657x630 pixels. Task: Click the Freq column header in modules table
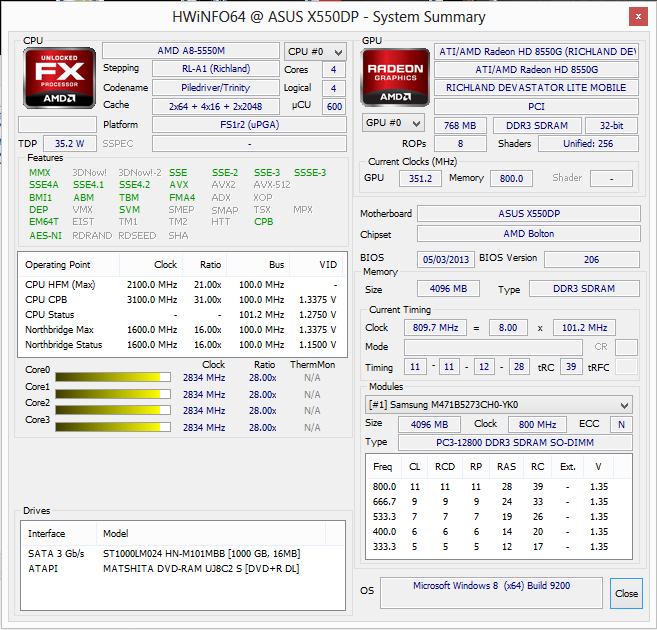click(x=383, y=467)
